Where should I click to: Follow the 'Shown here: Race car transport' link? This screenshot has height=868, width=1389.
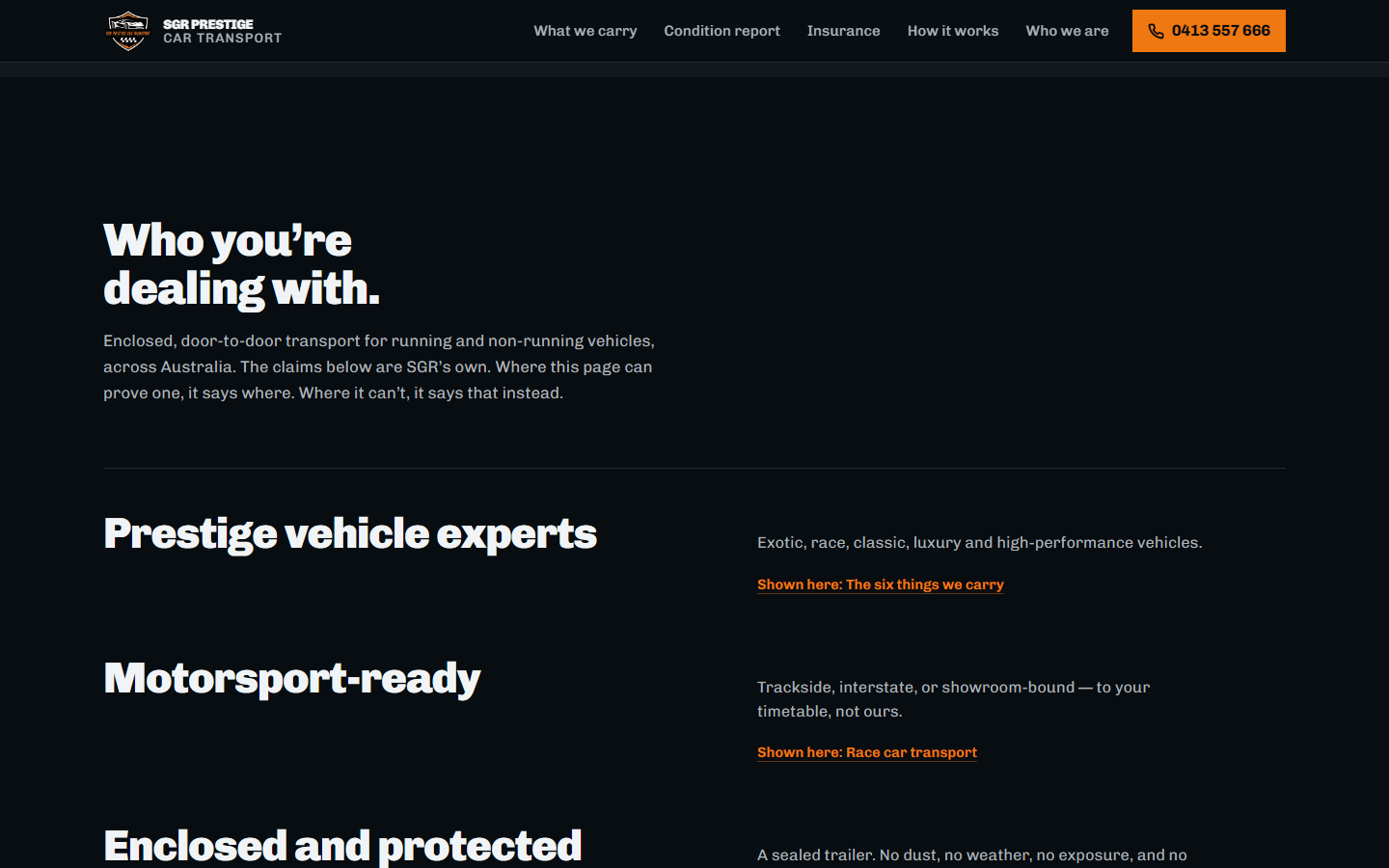867,752
